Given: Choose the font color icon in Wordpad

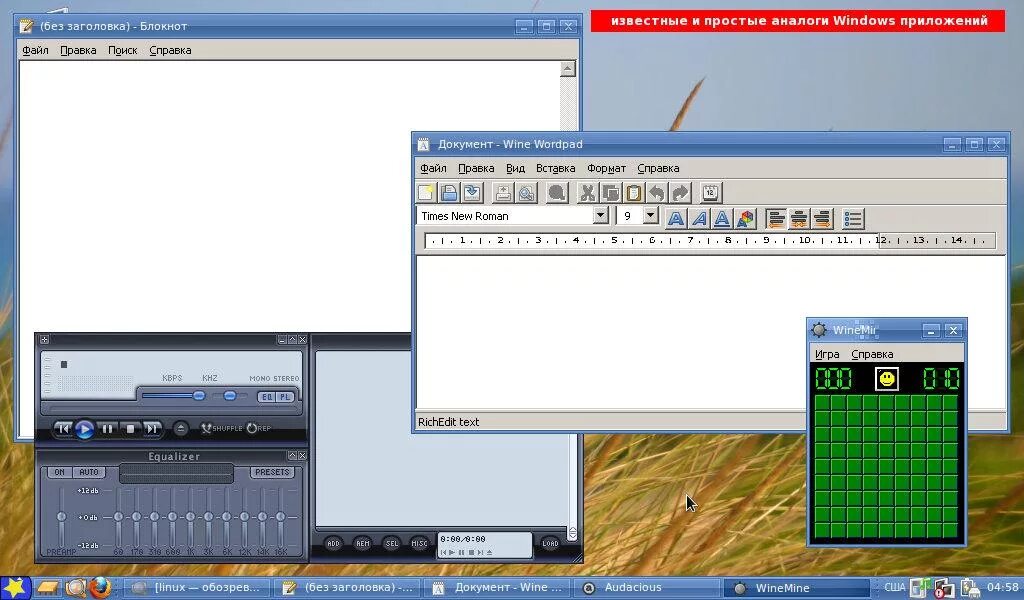Looking at the screenshot, I should click(745, 218).
